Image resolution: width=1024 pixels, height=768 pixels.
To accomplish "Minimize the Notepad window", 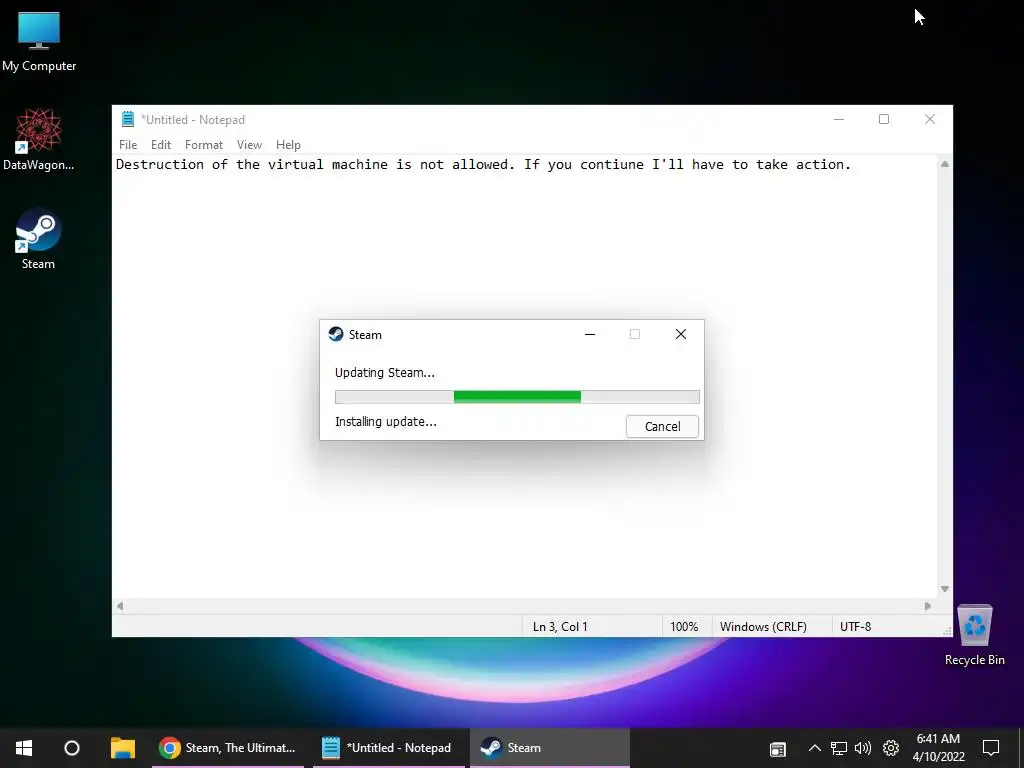I will click(x=839, y=120).
